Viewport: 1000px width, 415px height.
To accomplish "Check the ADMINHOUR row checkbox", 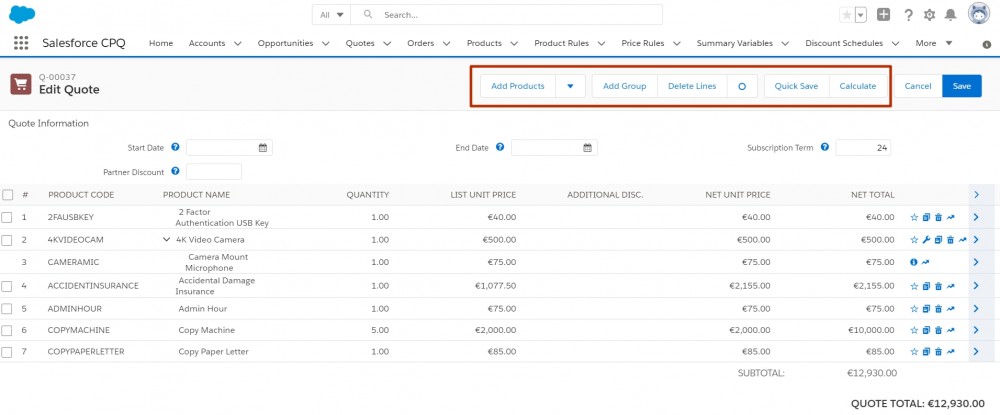I will 6,309.
